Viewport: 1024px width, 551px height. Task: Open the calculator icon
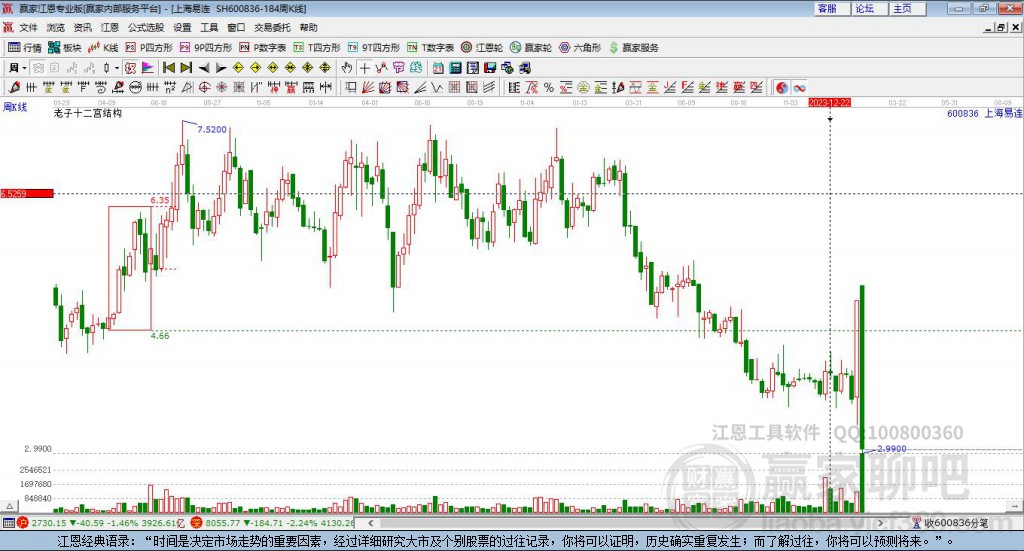pos(455,68)
